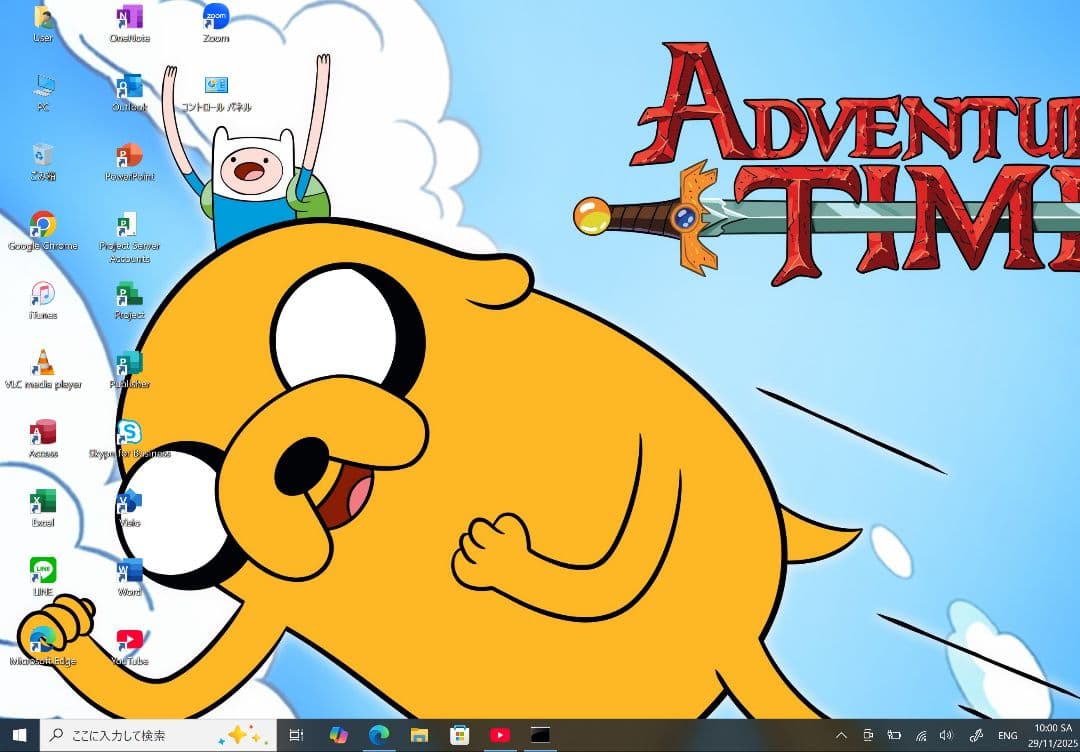Click the Excel desktop shortcut
Screen dimensions: 1080x752
(x=42, y=501)
